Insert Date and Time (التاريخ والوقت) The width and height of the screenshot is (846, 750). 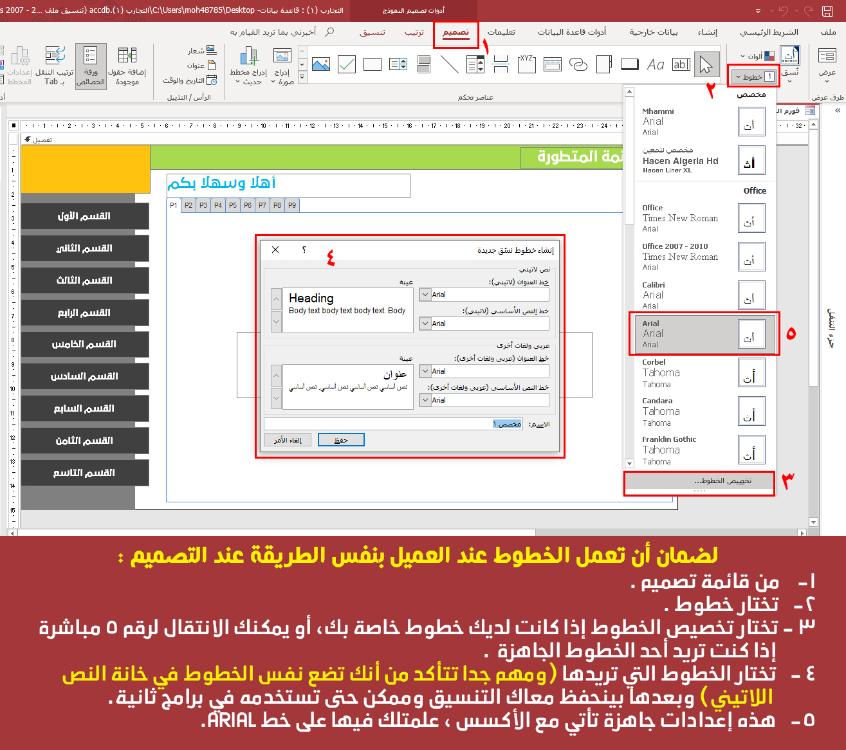tap(190, 80)
